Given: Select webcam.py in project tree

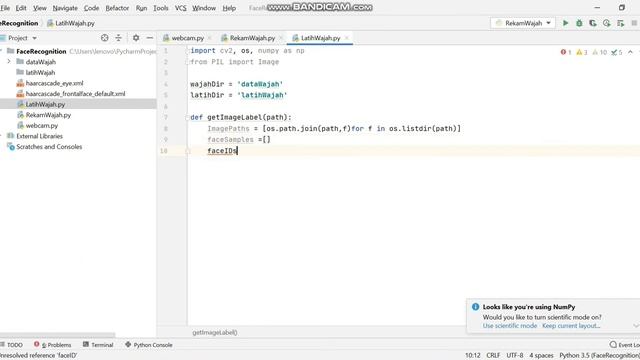Looking at the screenshot, I should coord(42,125).
